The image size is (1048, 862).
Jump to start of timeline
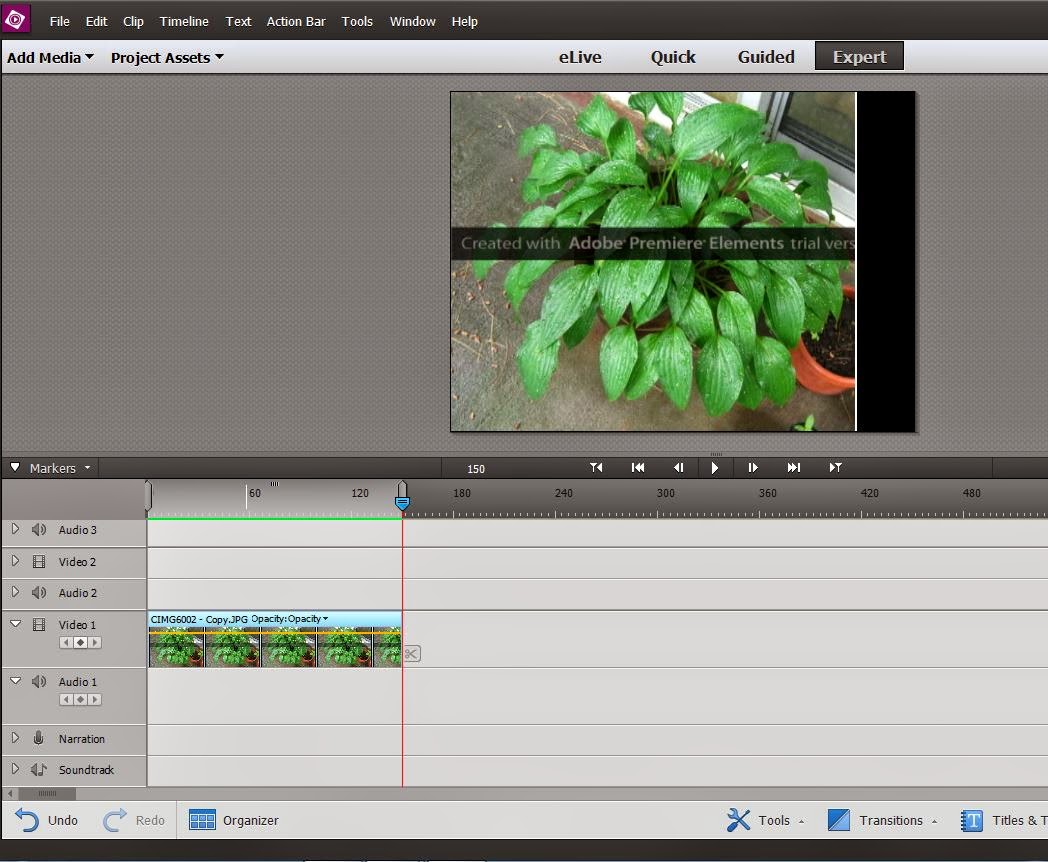point(638,468)
